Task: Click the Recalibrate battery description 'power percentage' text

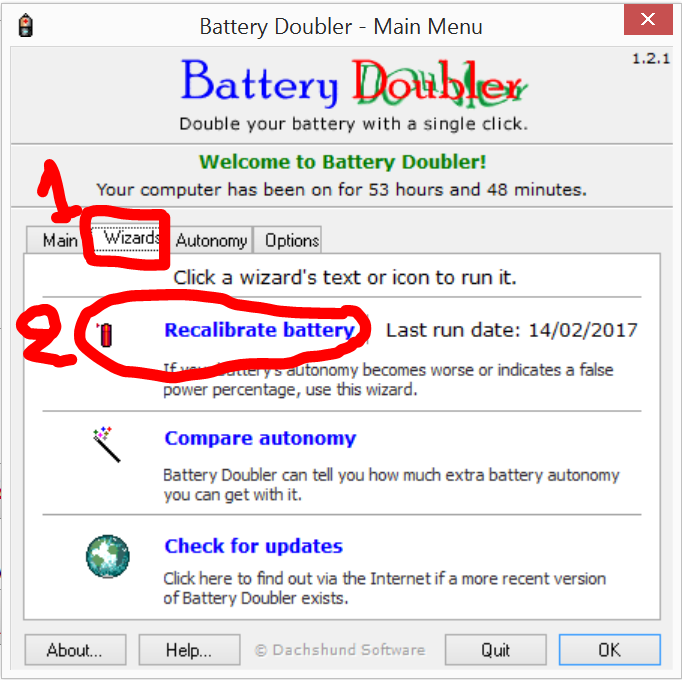Action: coord(290,389)
